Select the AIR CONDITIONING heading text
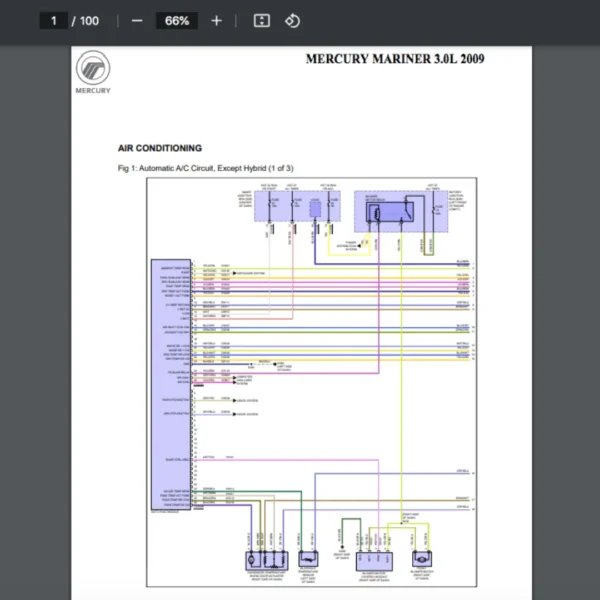This screenshot has width=600, height=600. (159, 148)
